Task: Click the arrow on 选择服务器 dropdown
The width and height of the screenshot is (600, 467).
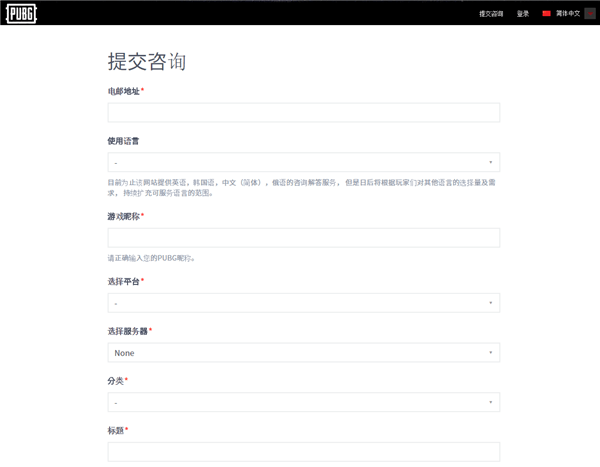Action: (x=490, y=353)
